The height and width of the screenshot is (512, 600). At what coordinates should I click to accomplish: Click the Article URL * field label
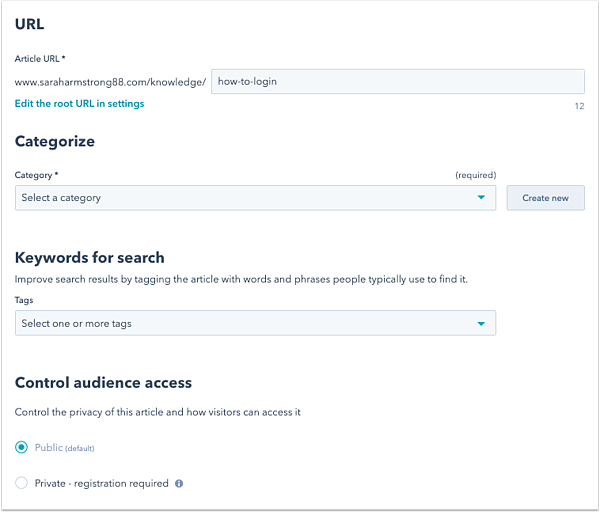pos(40,59)
